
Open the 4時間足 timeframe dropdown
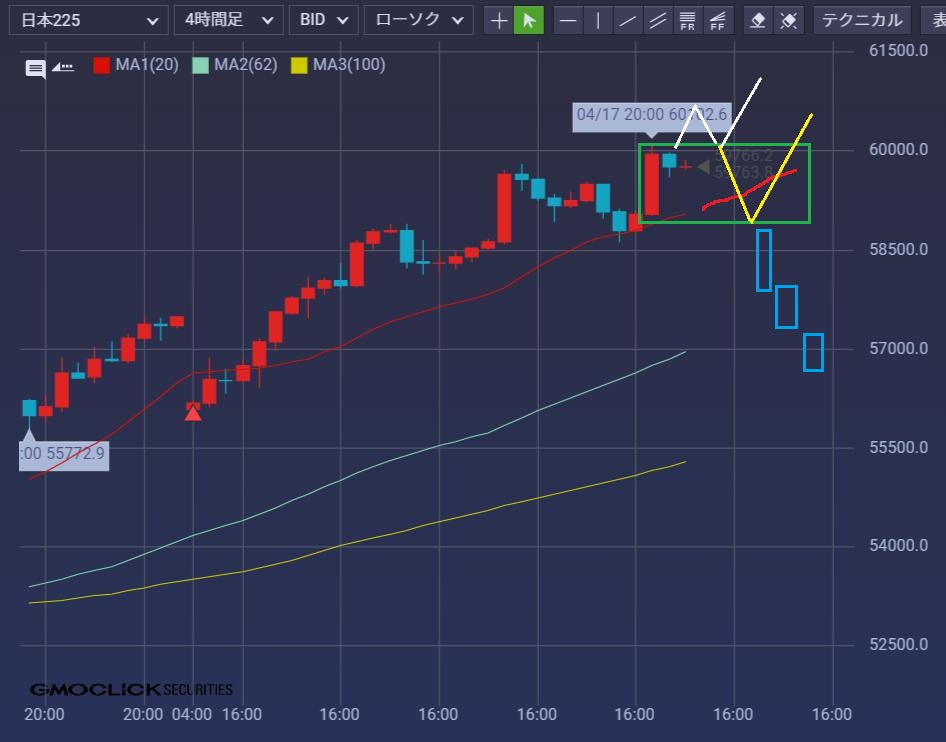[x=228, y=20]
